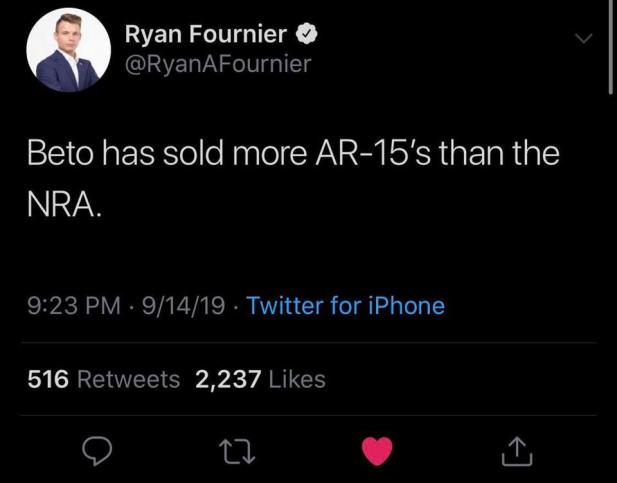Viewport: 617px width, 483px height.
Task: Select the tweet text starting with Beto
Action: [293, 179]
